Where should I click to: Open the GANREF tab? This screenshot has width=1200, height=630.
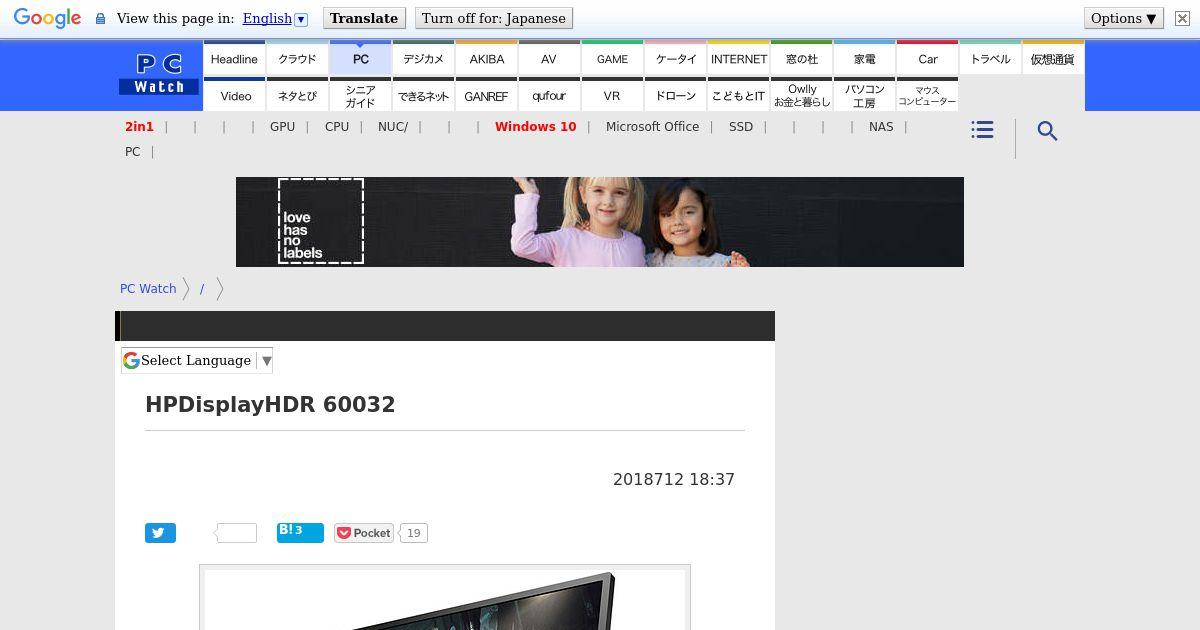[x=486, y=95]
